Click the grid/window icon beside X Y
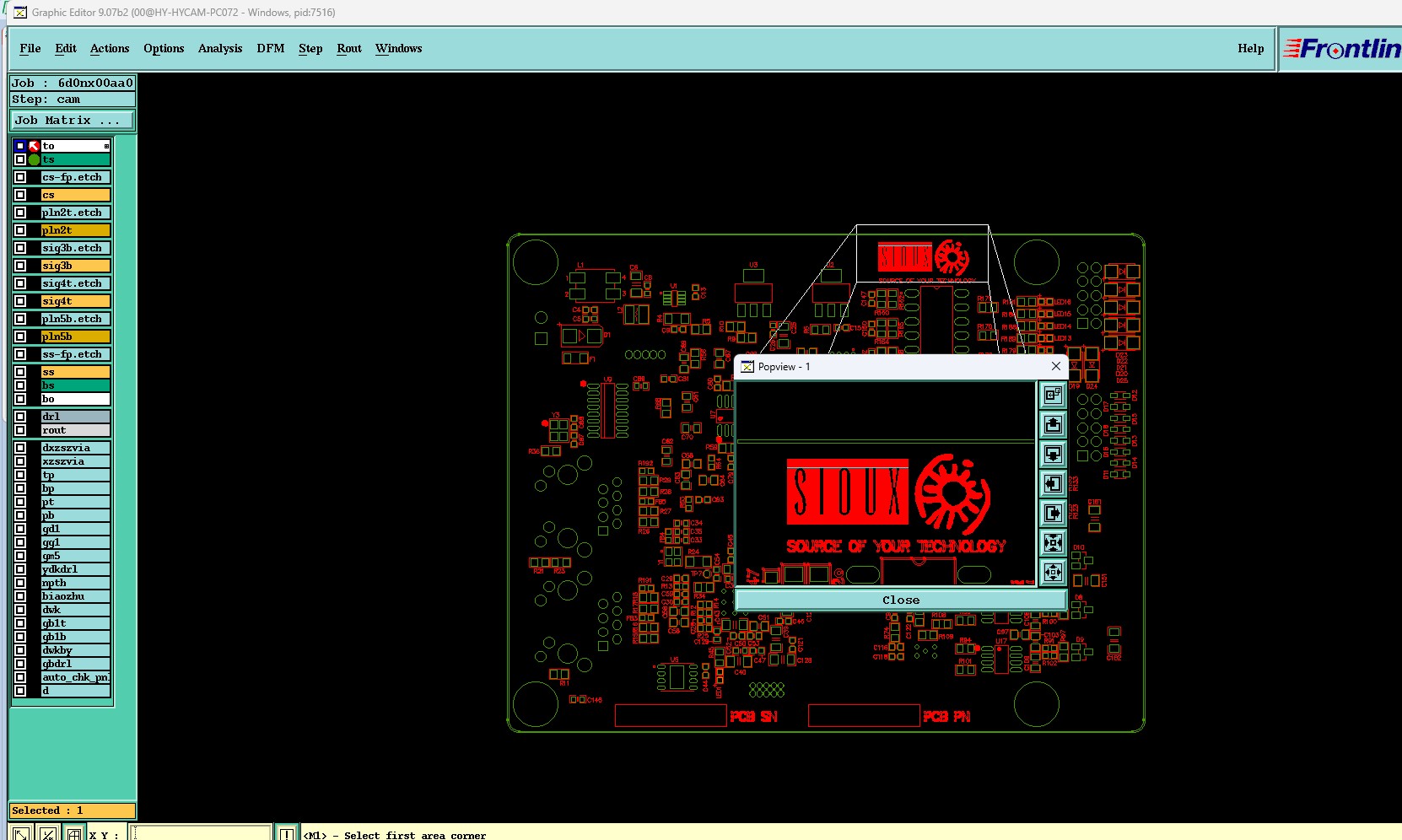Viewport: 1402px width, 840px height. (x=74, y=834)
